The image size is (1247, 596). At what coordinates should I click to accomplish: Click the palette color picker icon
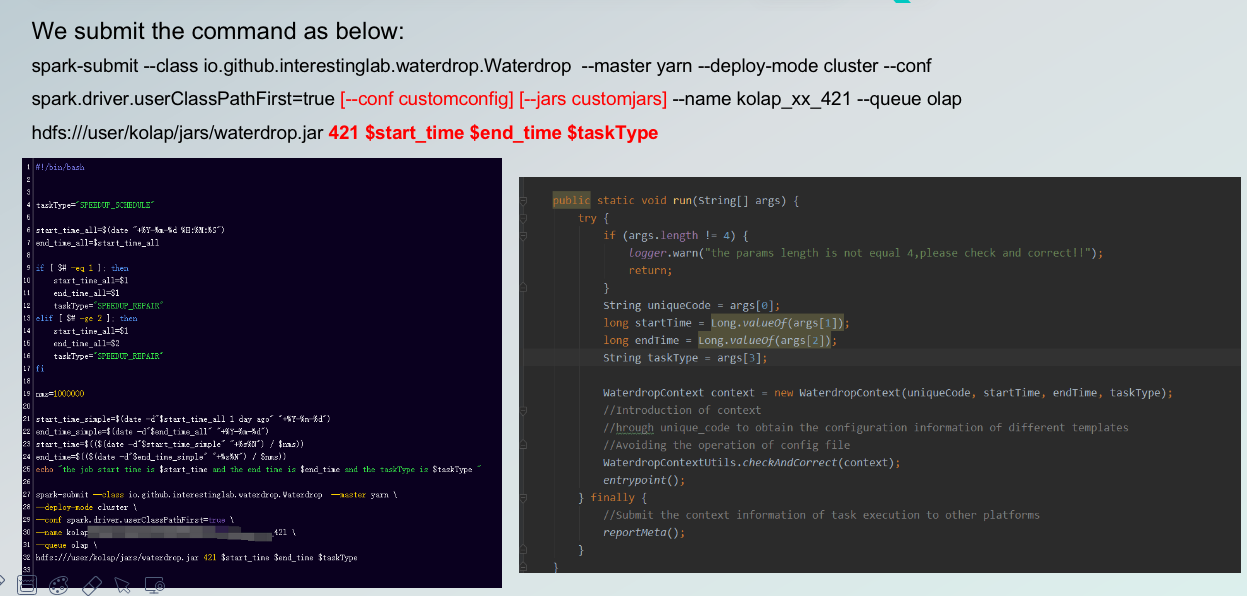coord(59,585)
